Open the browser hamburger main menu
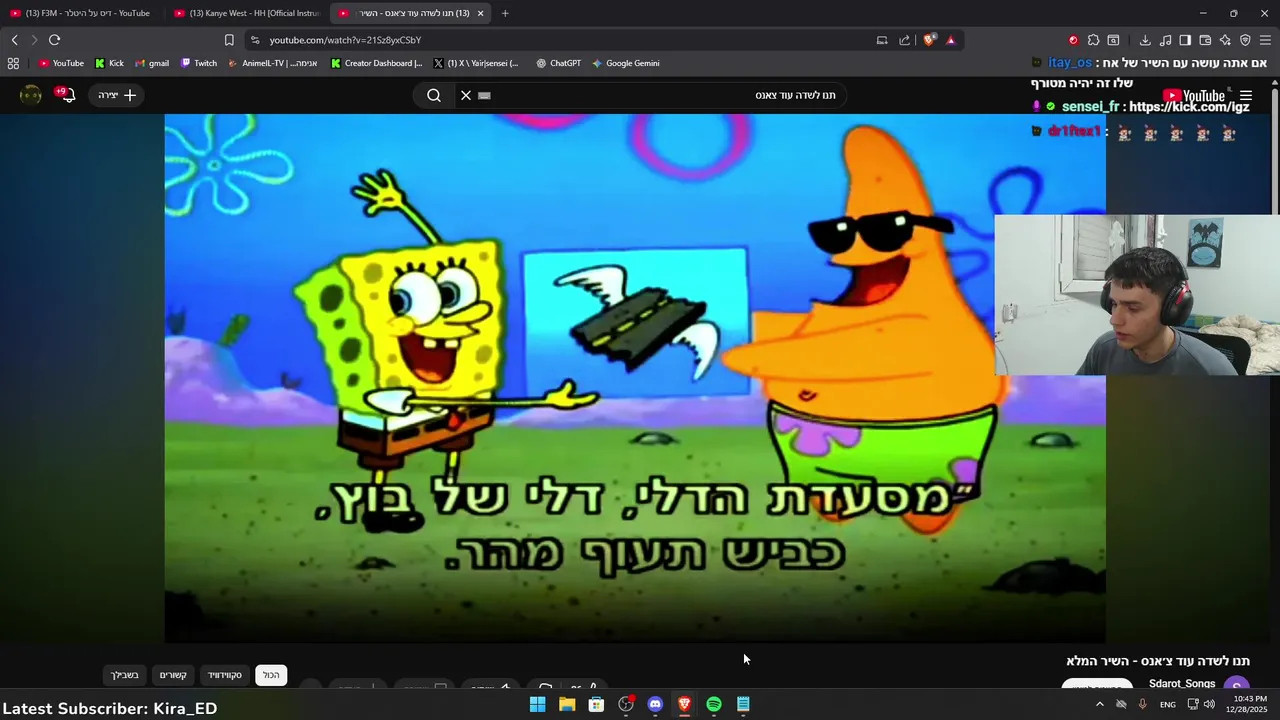The height and width of the screenshot is (720, 1280). coord(1265,40)
